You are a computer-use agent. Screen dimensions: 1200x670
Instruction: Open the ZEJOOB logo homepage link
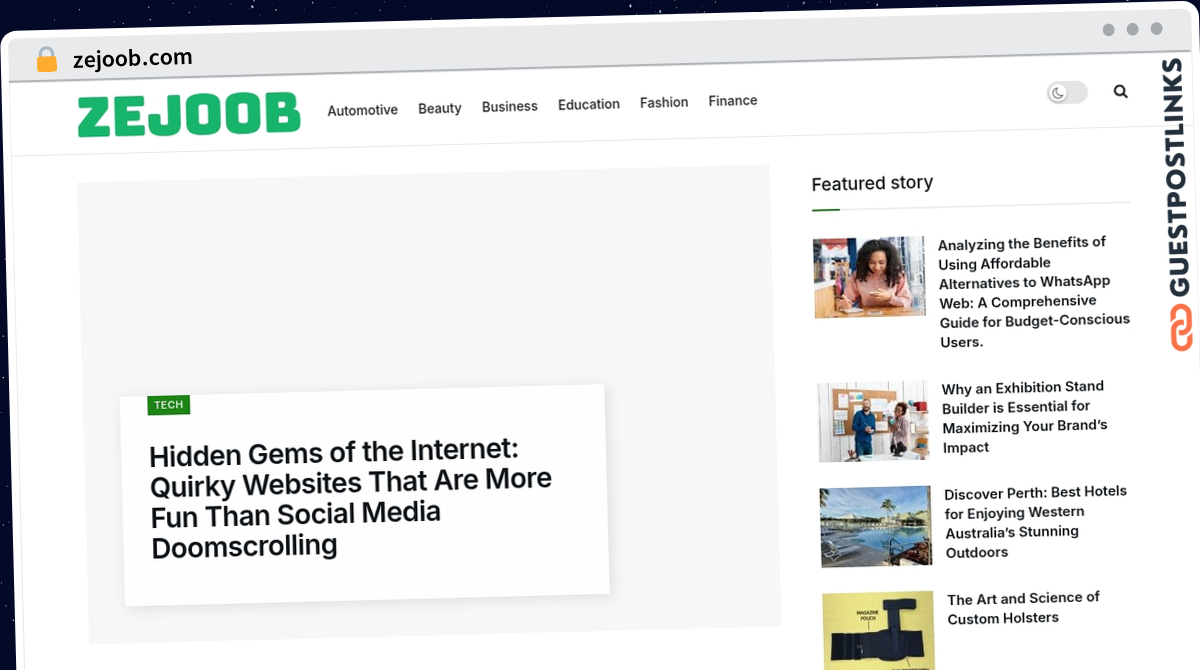coord(189,115)
